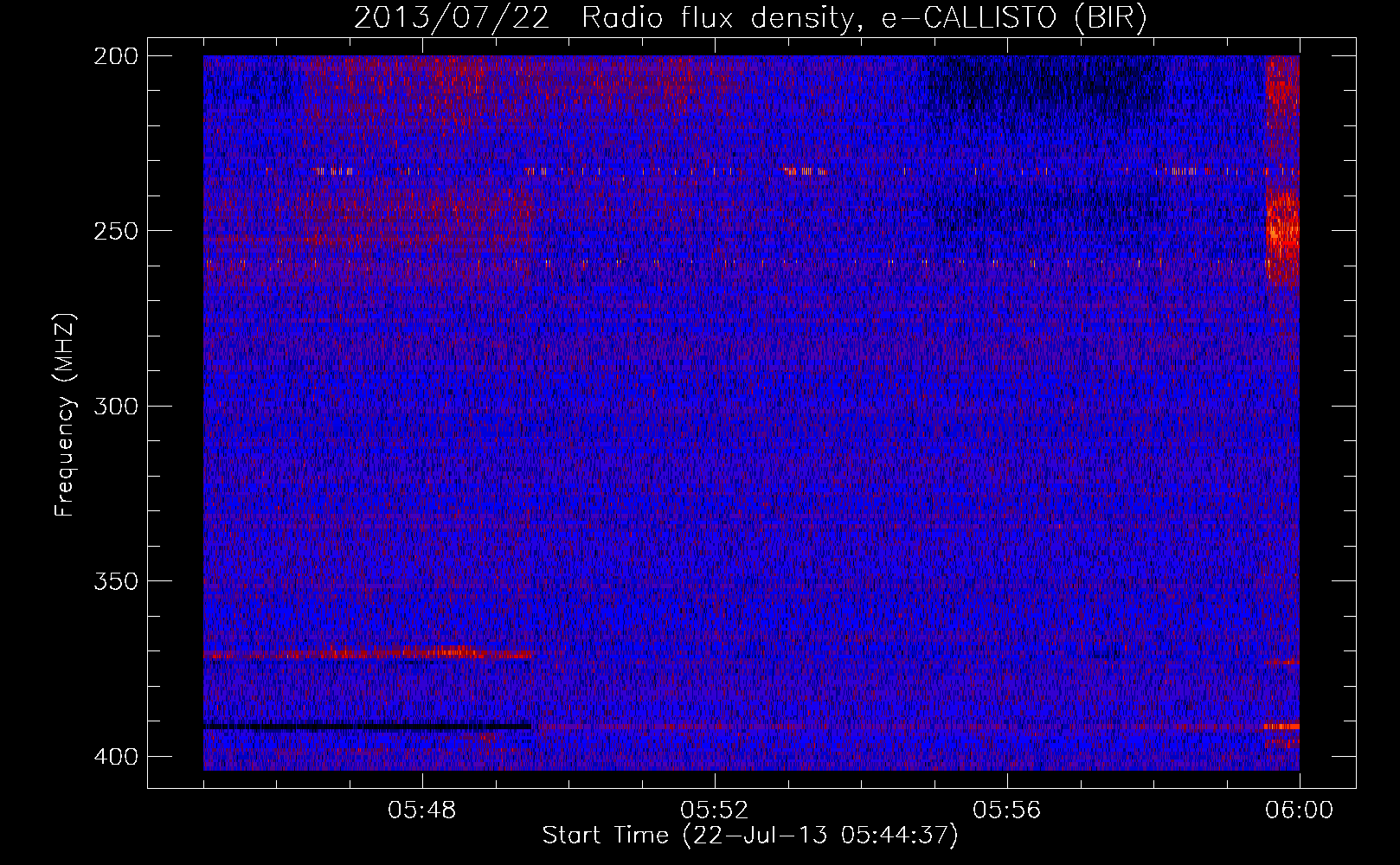Click the plot title '2013/07/22 Radio flux density, e-CALLISTO (BIR)'
The image size is (1400, 865).
coord(750,18)
